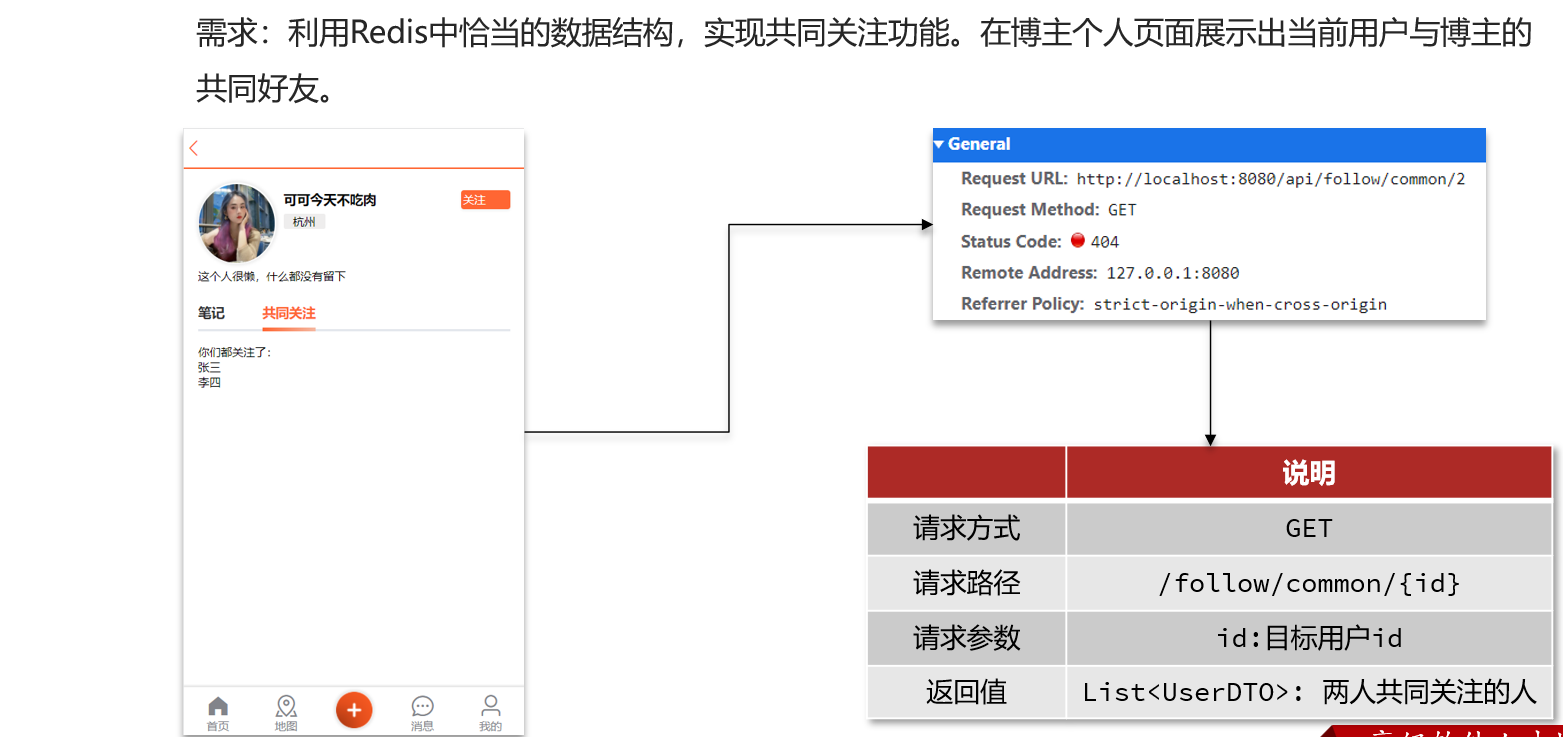Click the 请求路径 table cell
This screenshot has width=1563, height=737.
[x=967, y=583]
